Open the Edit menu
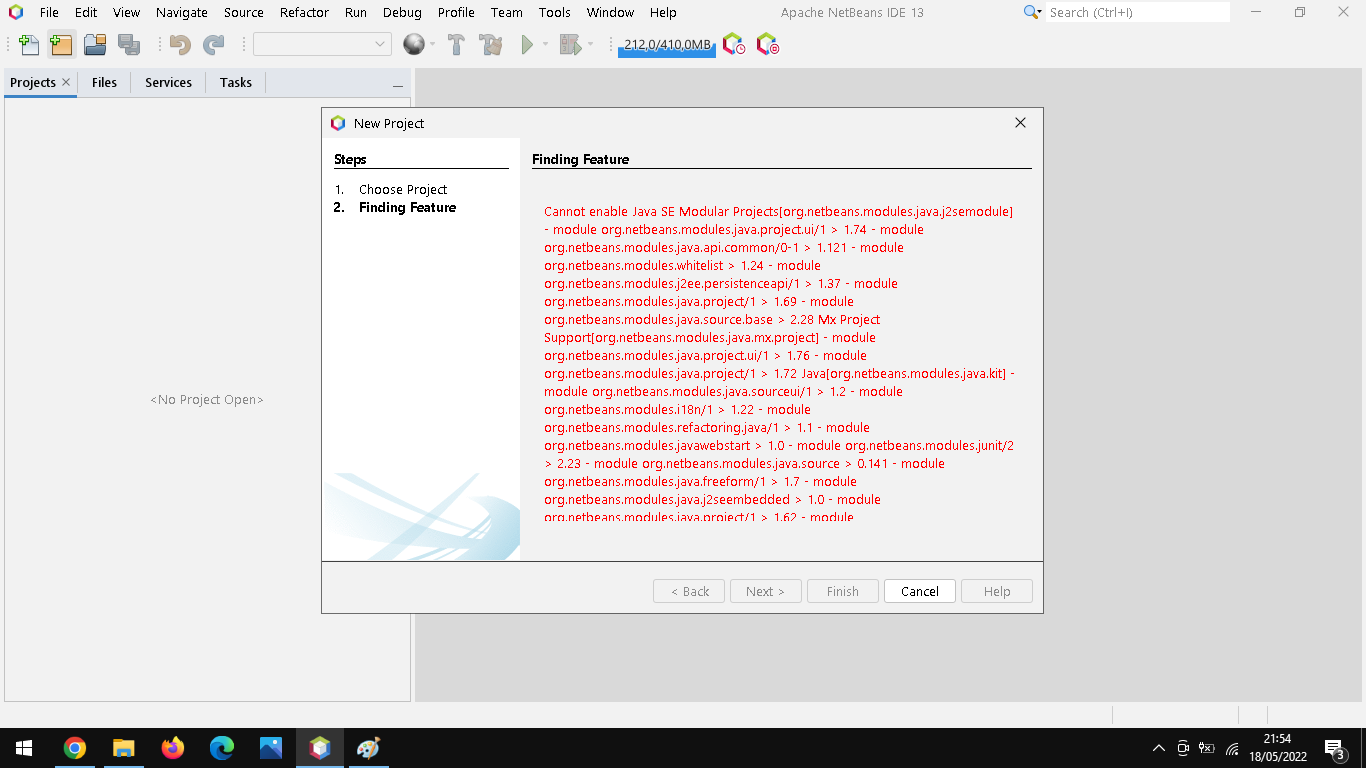This screenshot has width=1366, height=768. tap(86, 13)
